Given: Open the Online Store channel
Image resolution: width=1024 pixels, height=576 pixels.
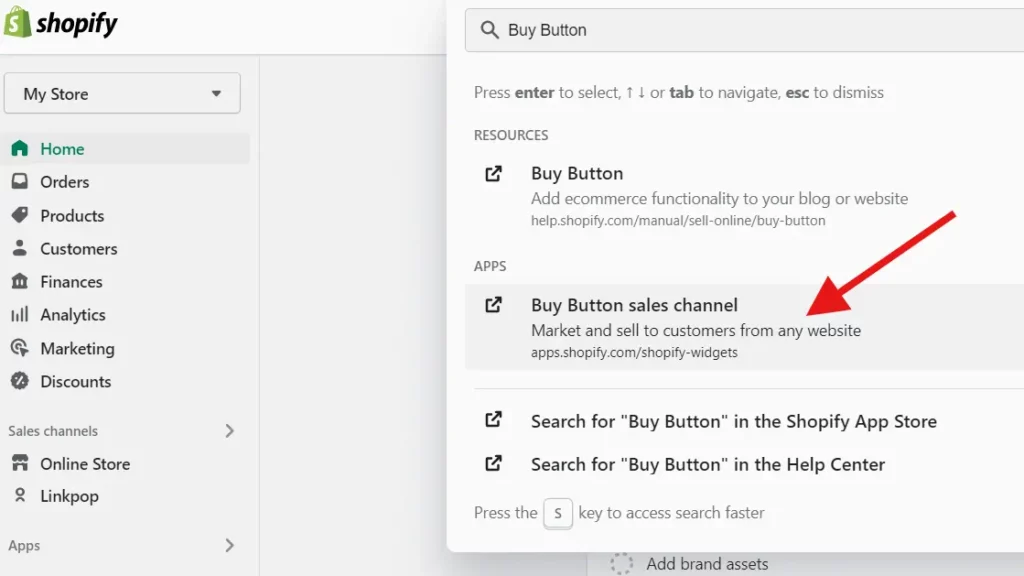Looking at the screenshot, I should click(x=86, y=464).
